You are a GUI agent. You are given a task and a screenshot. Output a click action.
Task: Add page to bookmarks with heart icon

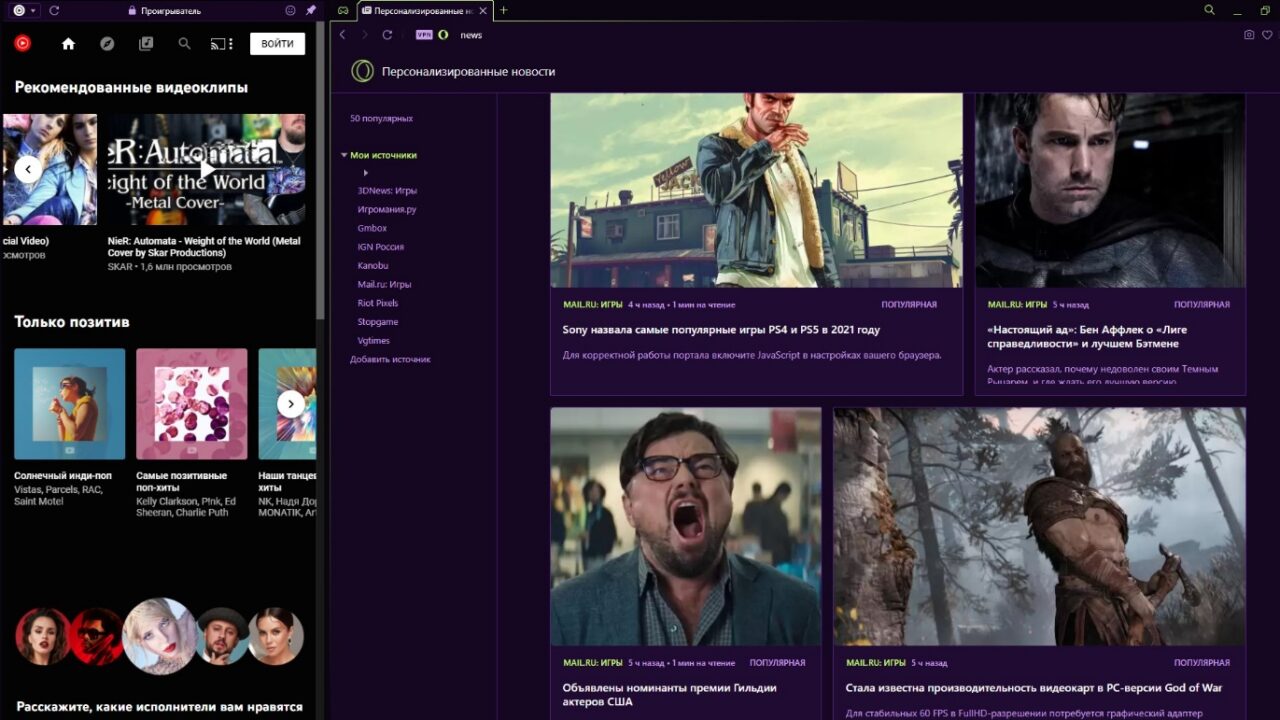click(1268, 34)
